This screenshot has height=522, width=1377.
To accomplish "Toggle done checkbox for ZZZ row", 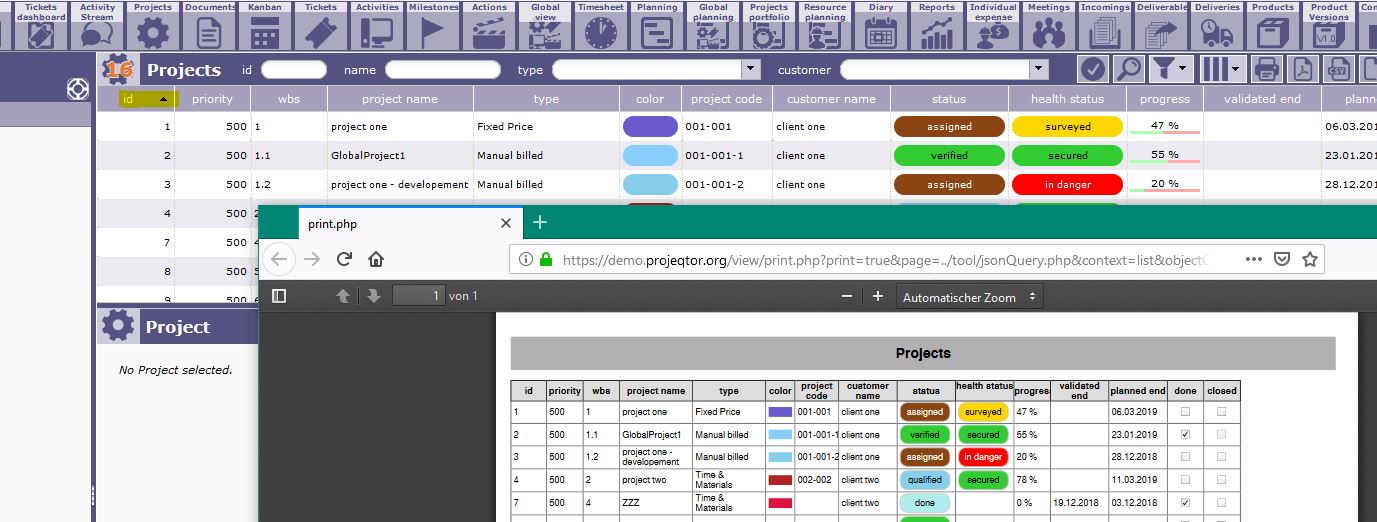I will click(1185, 503).
